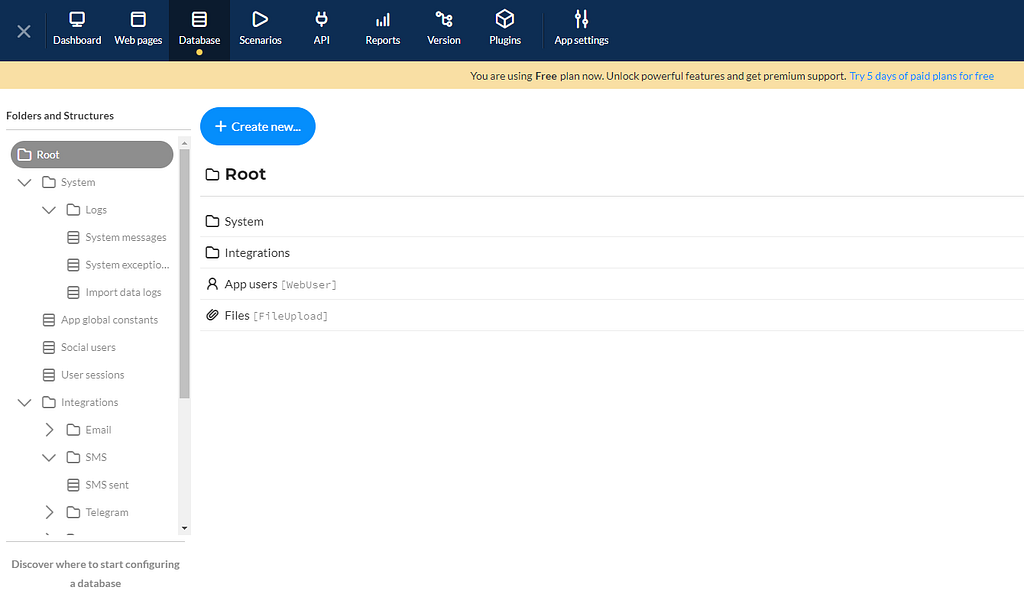Collapse the SMS folder chevron
1024x598 pixels.
tap(49, 457)
